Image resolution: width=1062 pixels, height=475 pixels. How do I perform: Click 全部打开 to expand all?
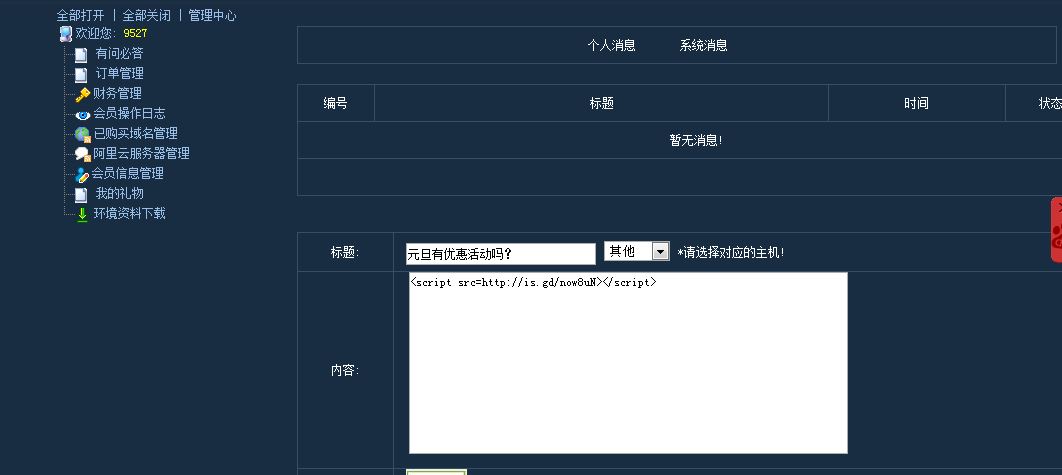(x=81, y=16)
